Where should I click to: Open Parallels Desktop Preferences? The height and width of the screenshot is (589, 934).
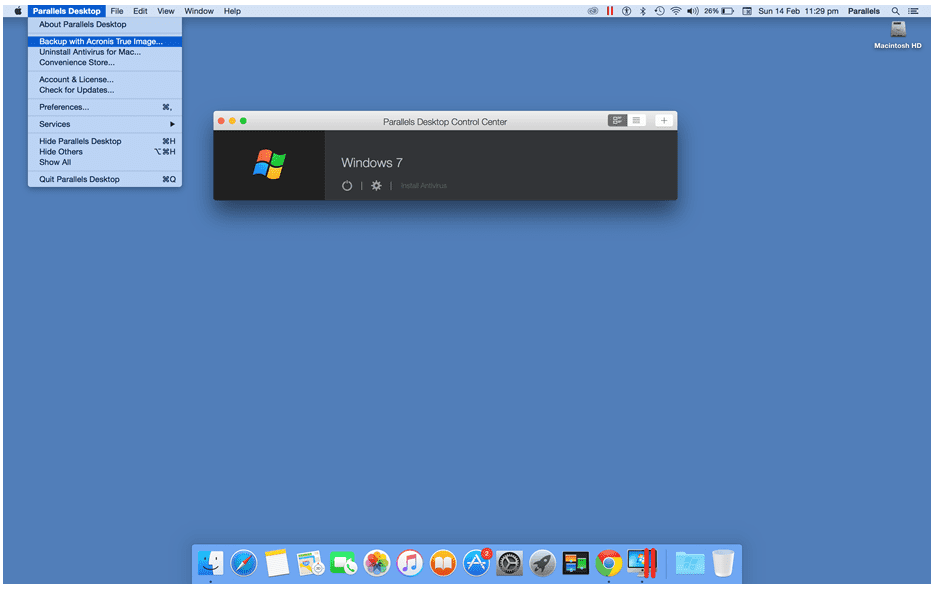tap(105, 107)
